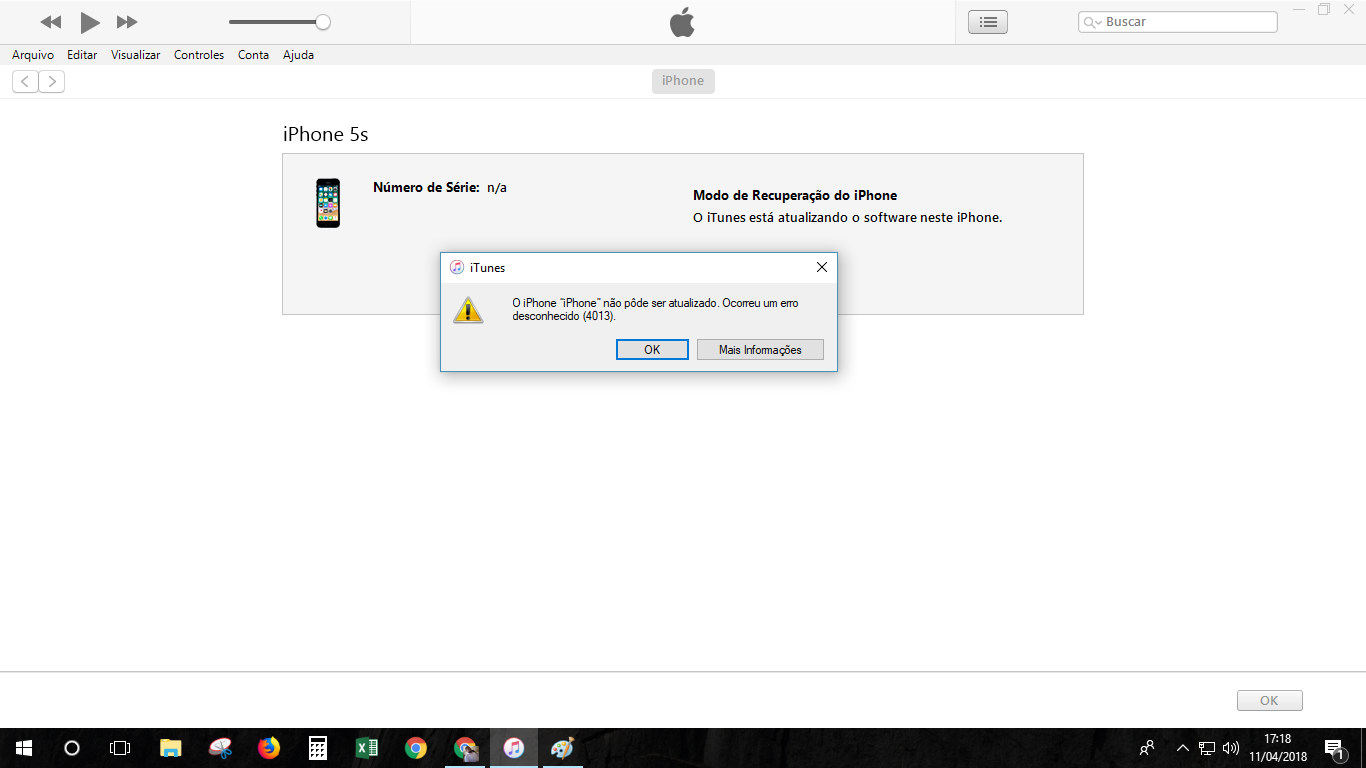Image resolution: width=1366 pixels, height=768 pixels.
Task: Open Calculator from taskbar
Action: (x=318, y=747)
